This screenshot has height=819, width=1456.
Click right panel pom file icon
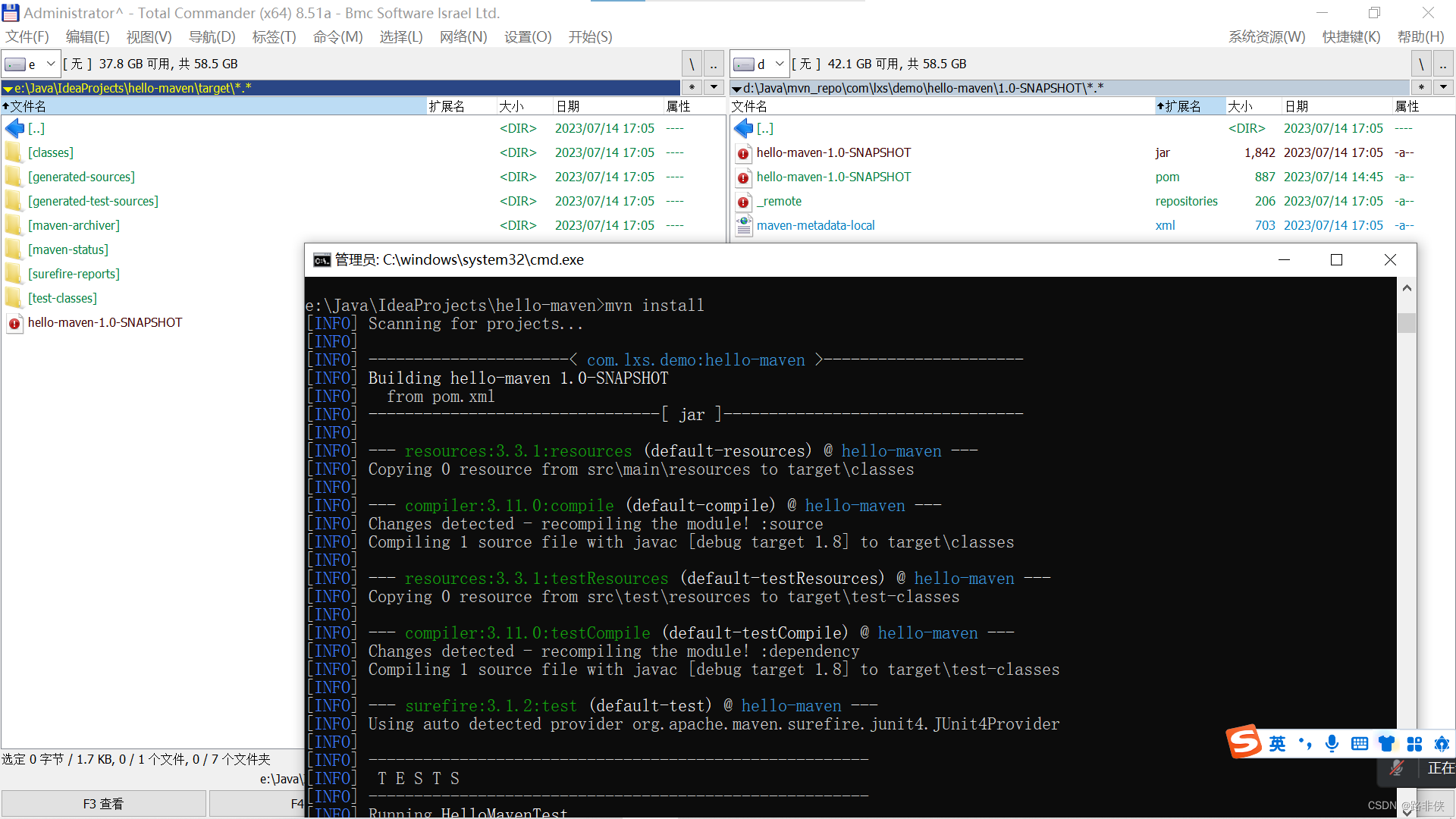coord(744,177)
